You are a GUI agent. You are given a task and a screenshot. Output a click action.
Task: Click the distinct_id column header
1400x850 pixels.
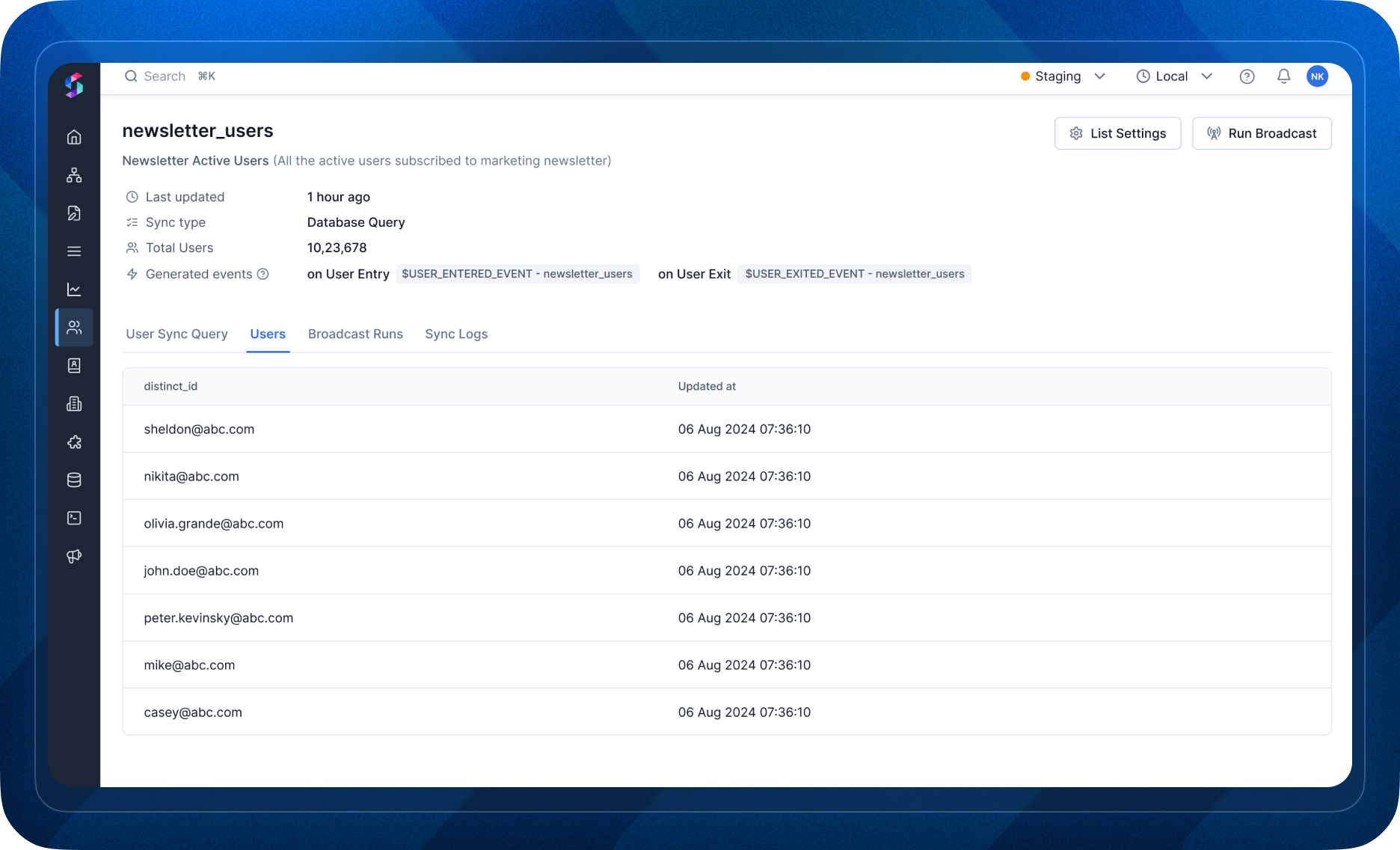171,386
